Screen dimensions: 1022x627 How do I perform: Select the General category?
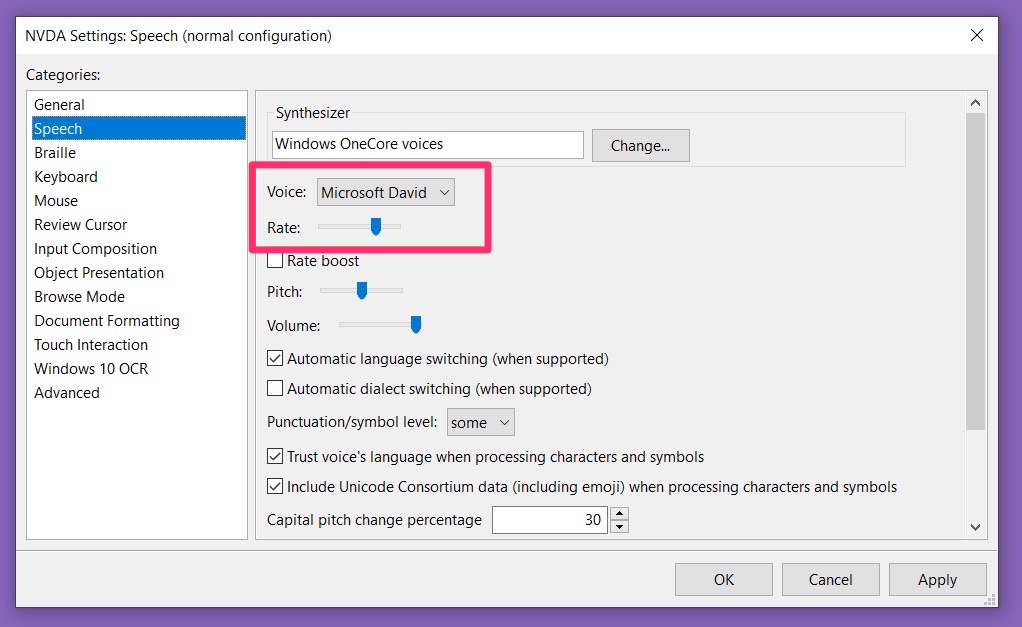tap(59, 104)
